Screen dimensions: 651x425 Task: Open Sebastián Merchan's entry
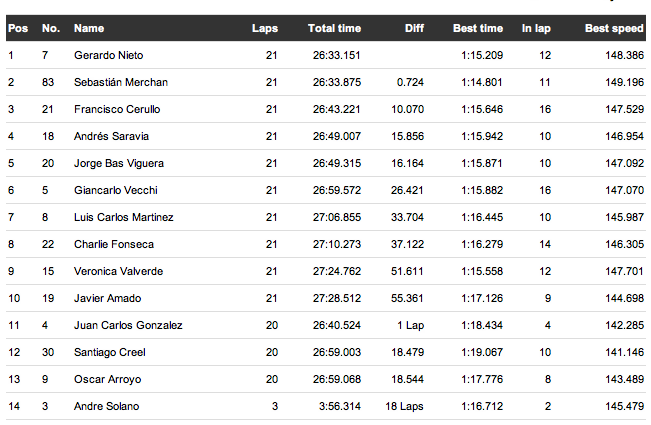tap(121, 82)
